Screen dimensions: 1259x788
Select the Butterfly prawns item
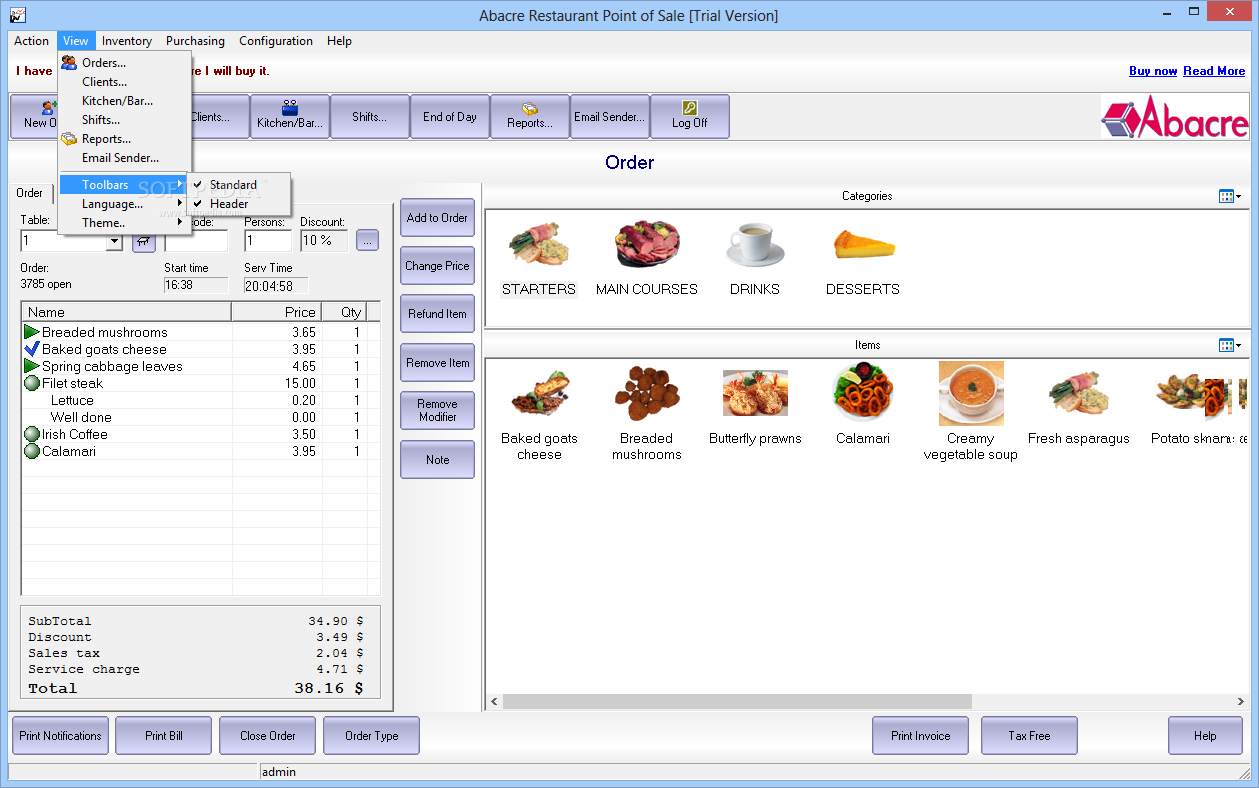click(755, 393)
